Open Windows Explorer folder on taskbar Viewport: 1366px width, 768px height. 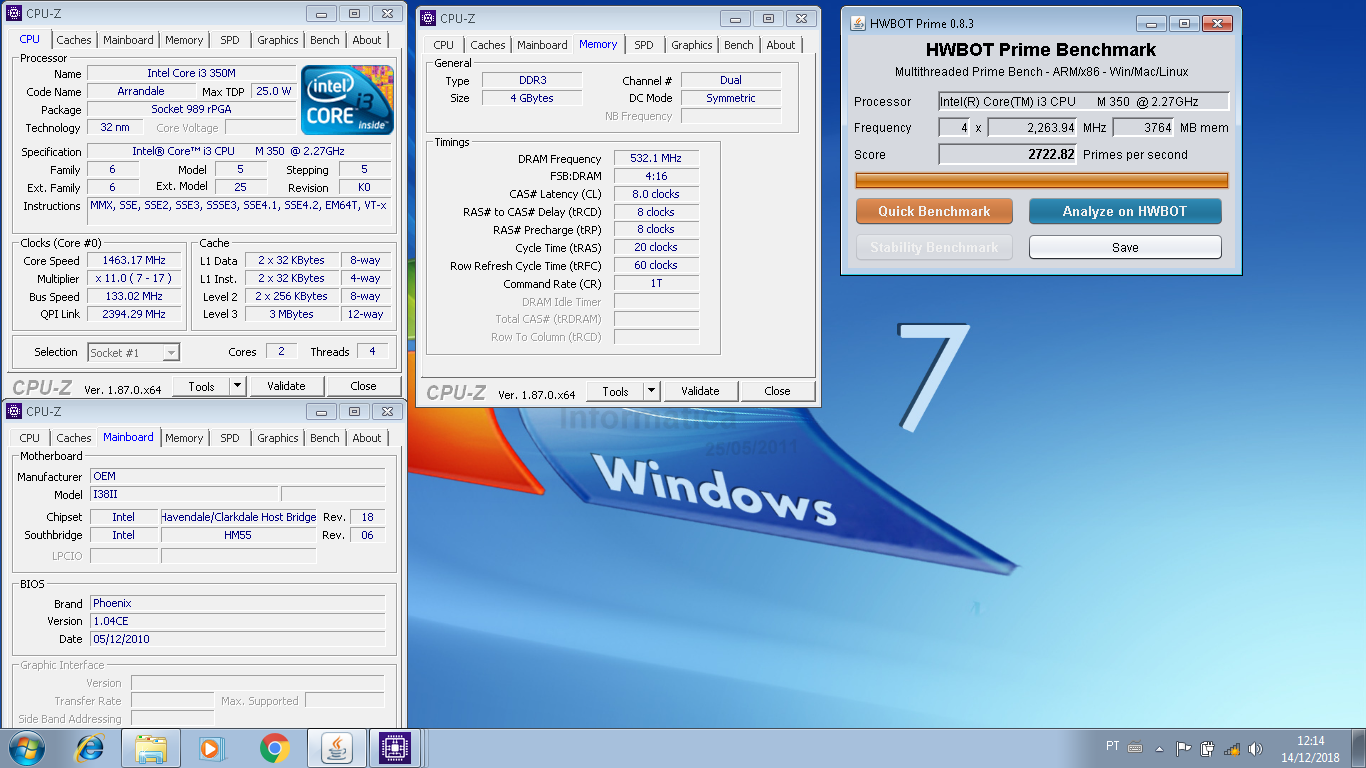151,748
